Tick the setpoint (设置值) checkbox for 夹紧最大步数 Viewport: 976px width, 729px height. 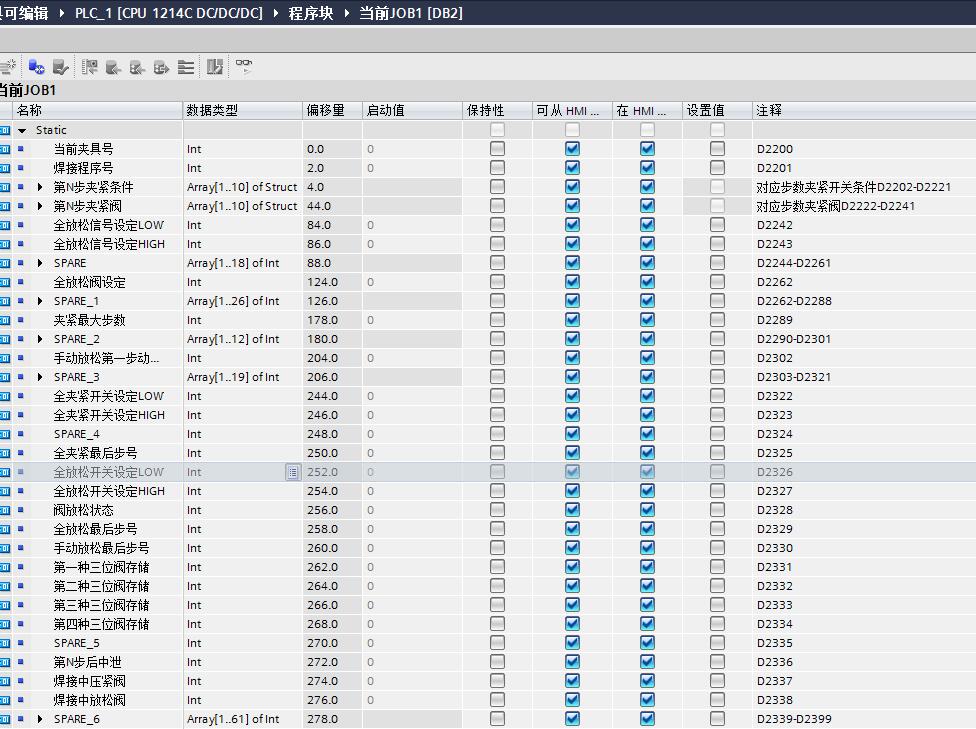click(717, 320)
